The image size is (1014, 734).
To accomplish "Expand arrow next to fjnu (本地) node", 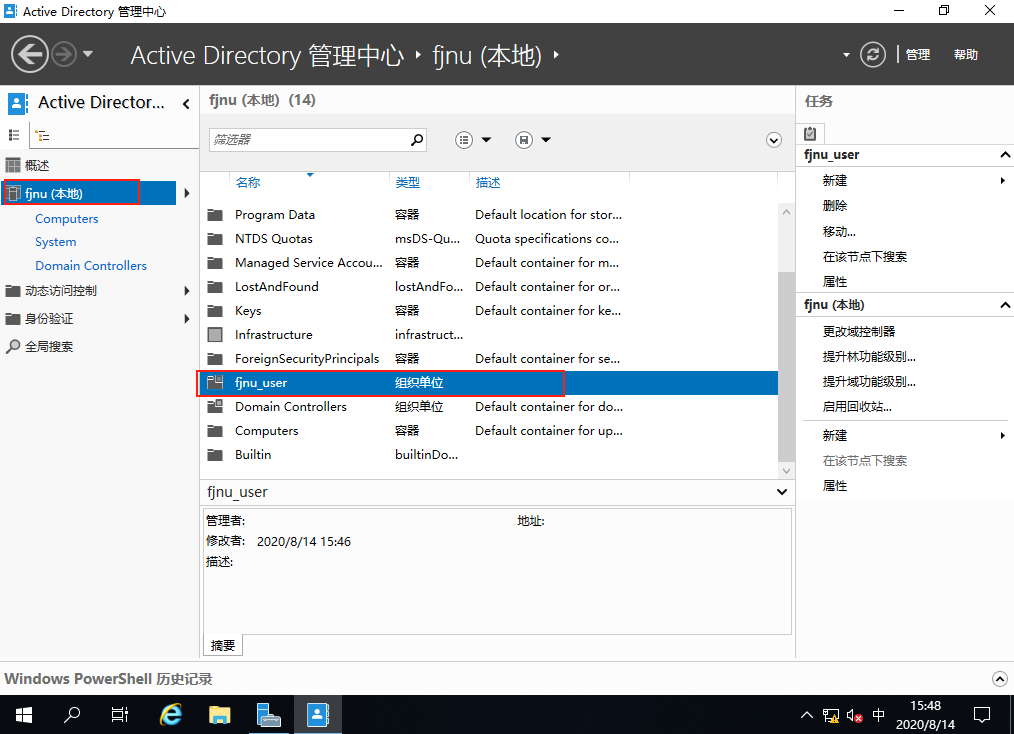I will 186,193.
